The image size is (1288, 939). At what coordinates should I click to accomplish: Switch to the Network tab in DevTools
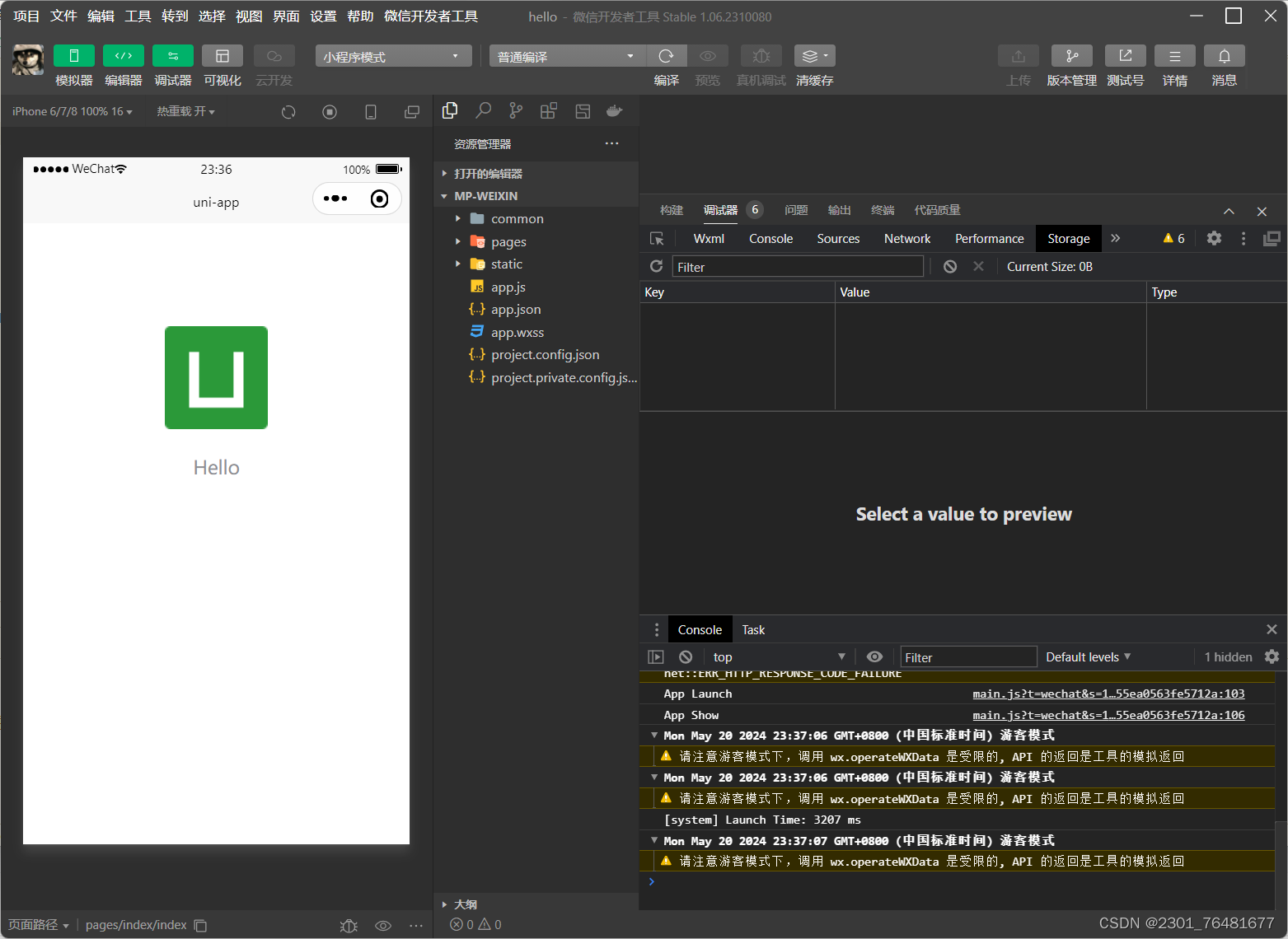click(x=906, y=238)
